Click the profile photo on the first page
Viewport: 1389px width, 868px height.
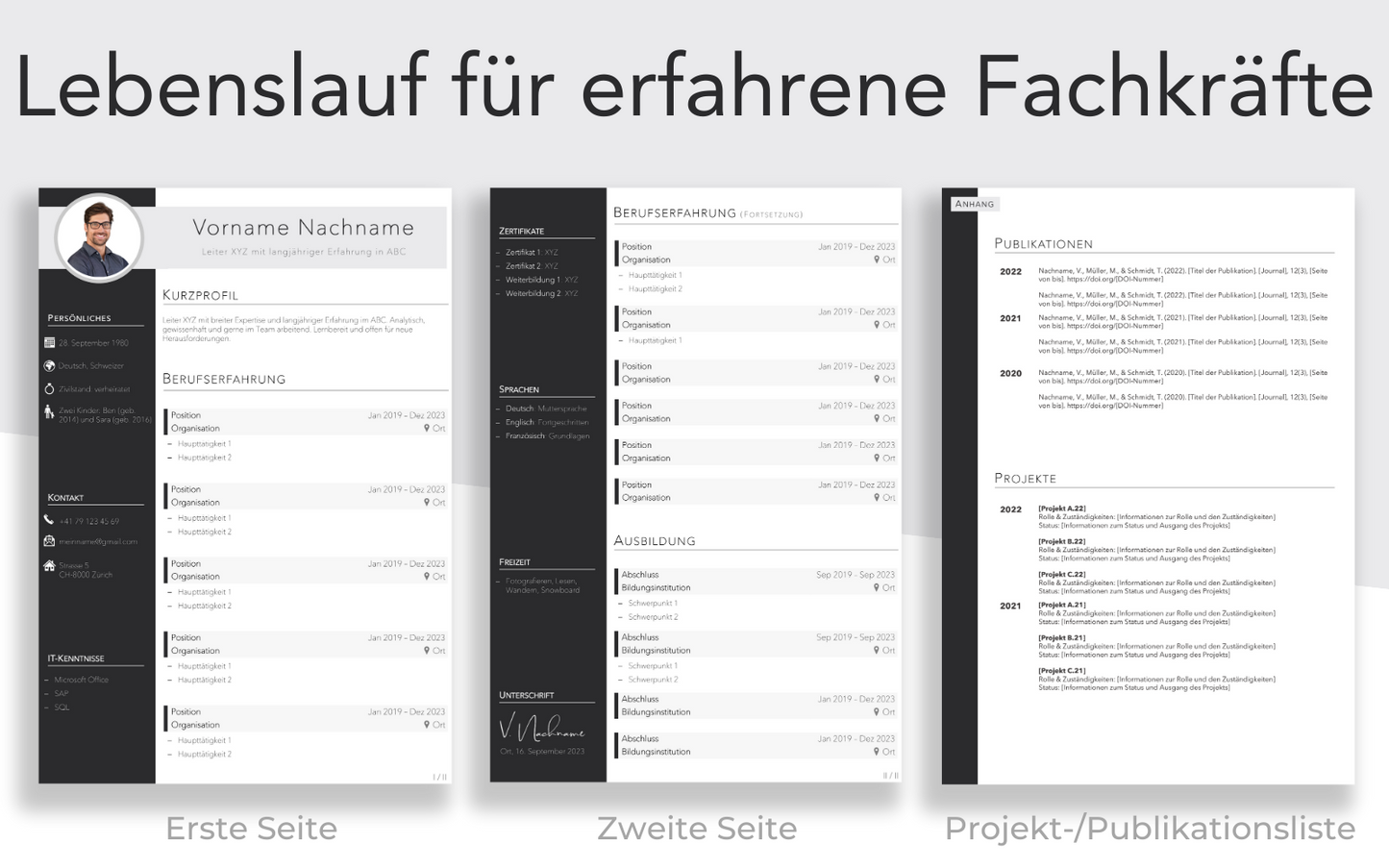point(99,237)
